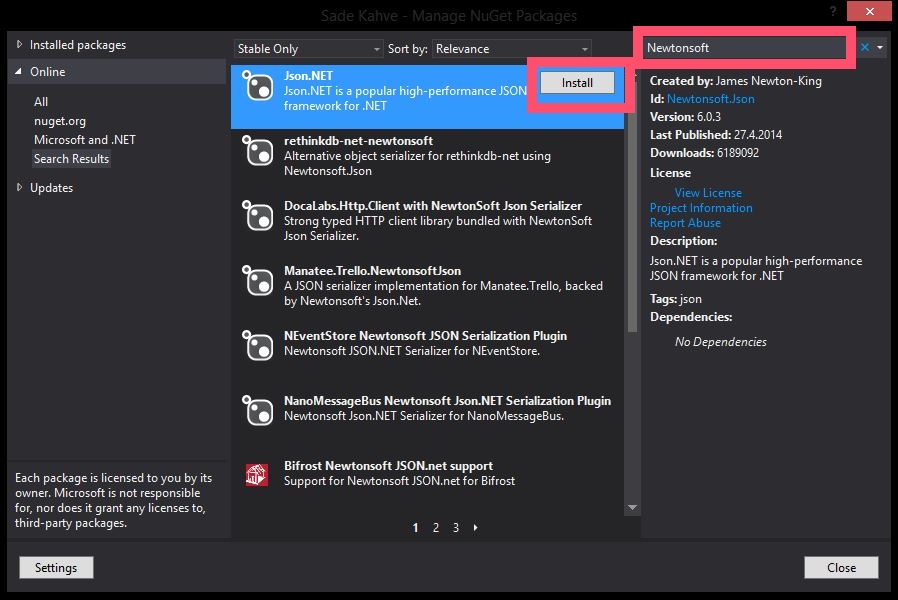Viewport: 898px width, 600px height.
Task: Go to results page 2
Action: tap(436, 528)
